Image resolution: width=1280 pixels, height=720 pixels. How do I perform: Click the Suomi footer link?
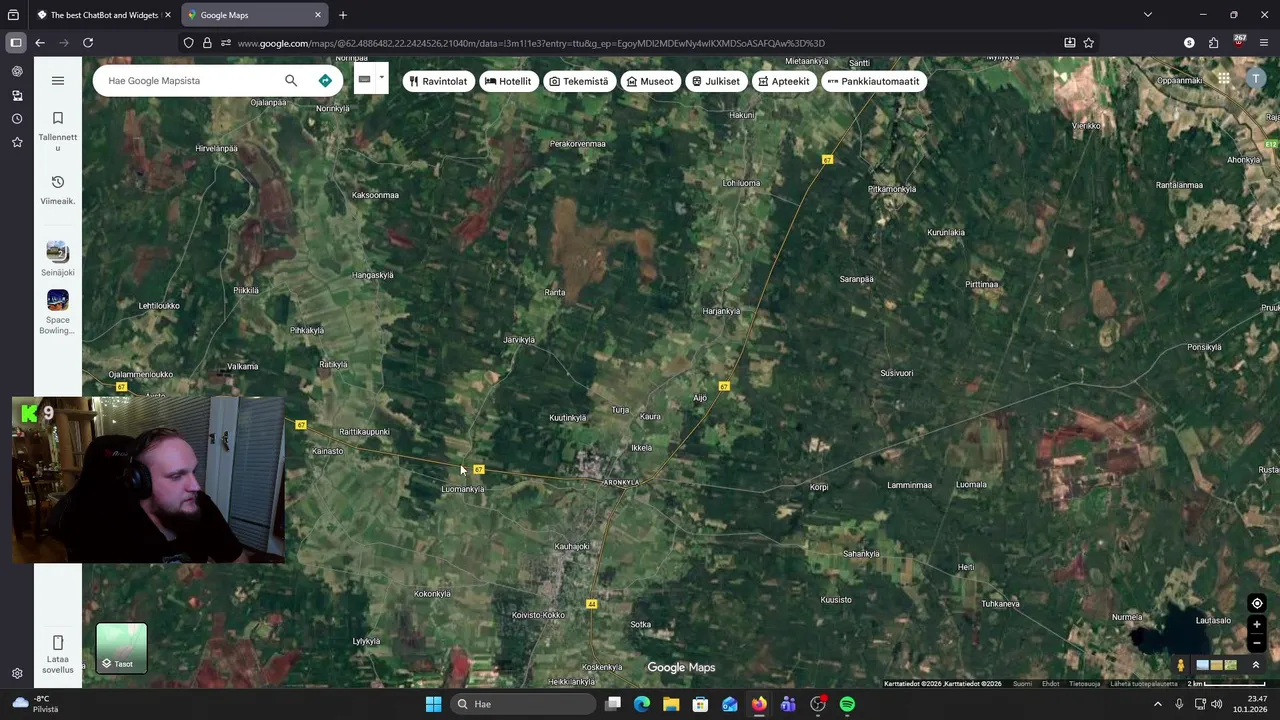click(1022, 684)
